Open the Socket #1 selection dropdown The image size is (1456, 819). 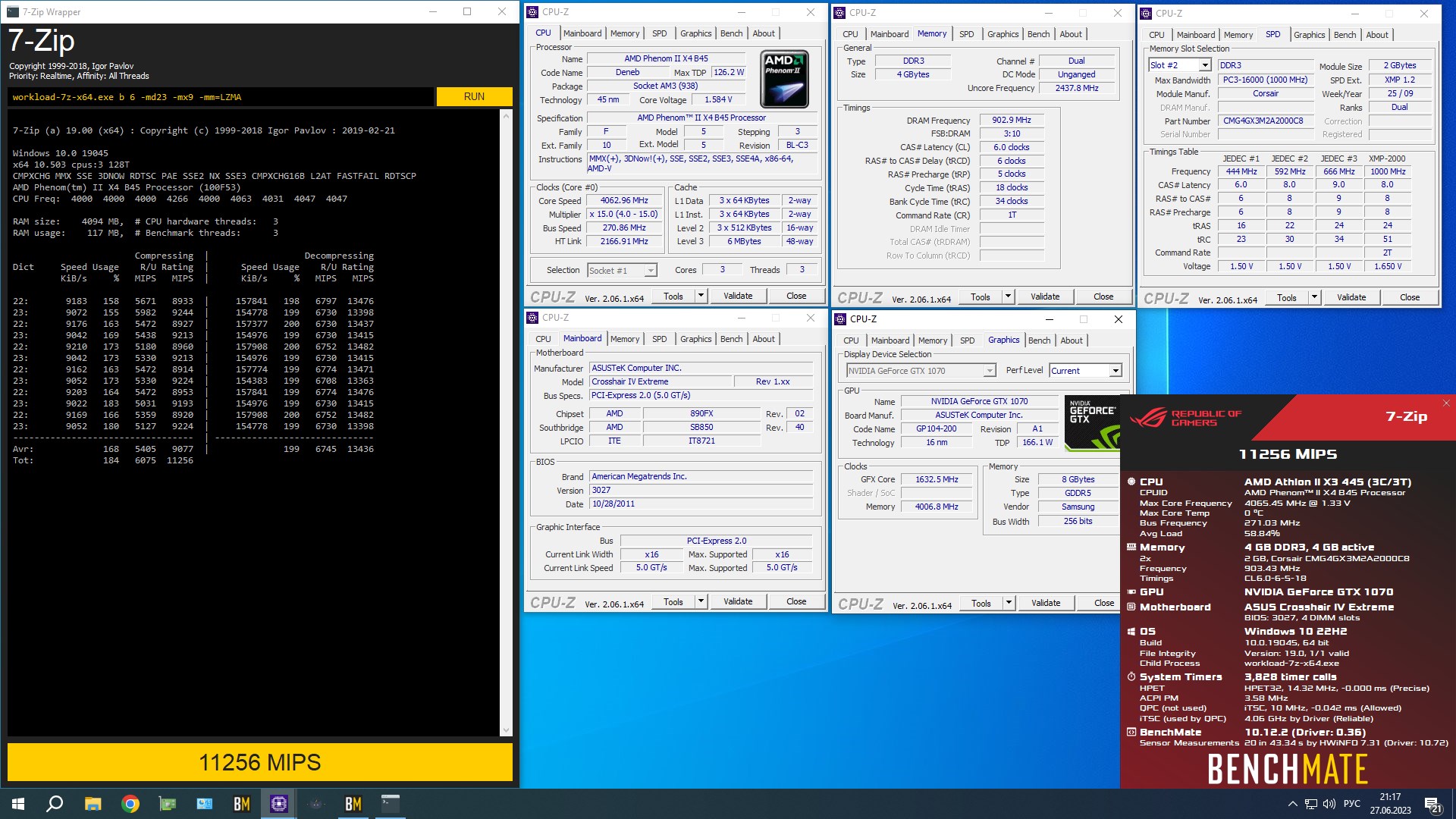click(651, 271)
